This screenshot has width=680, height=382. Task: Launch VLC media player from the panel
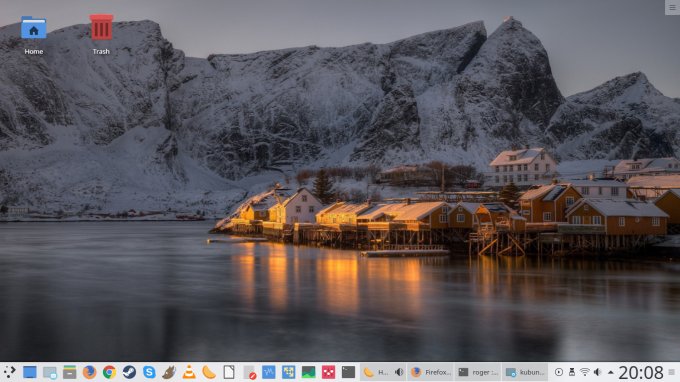(x=189, y=372)
